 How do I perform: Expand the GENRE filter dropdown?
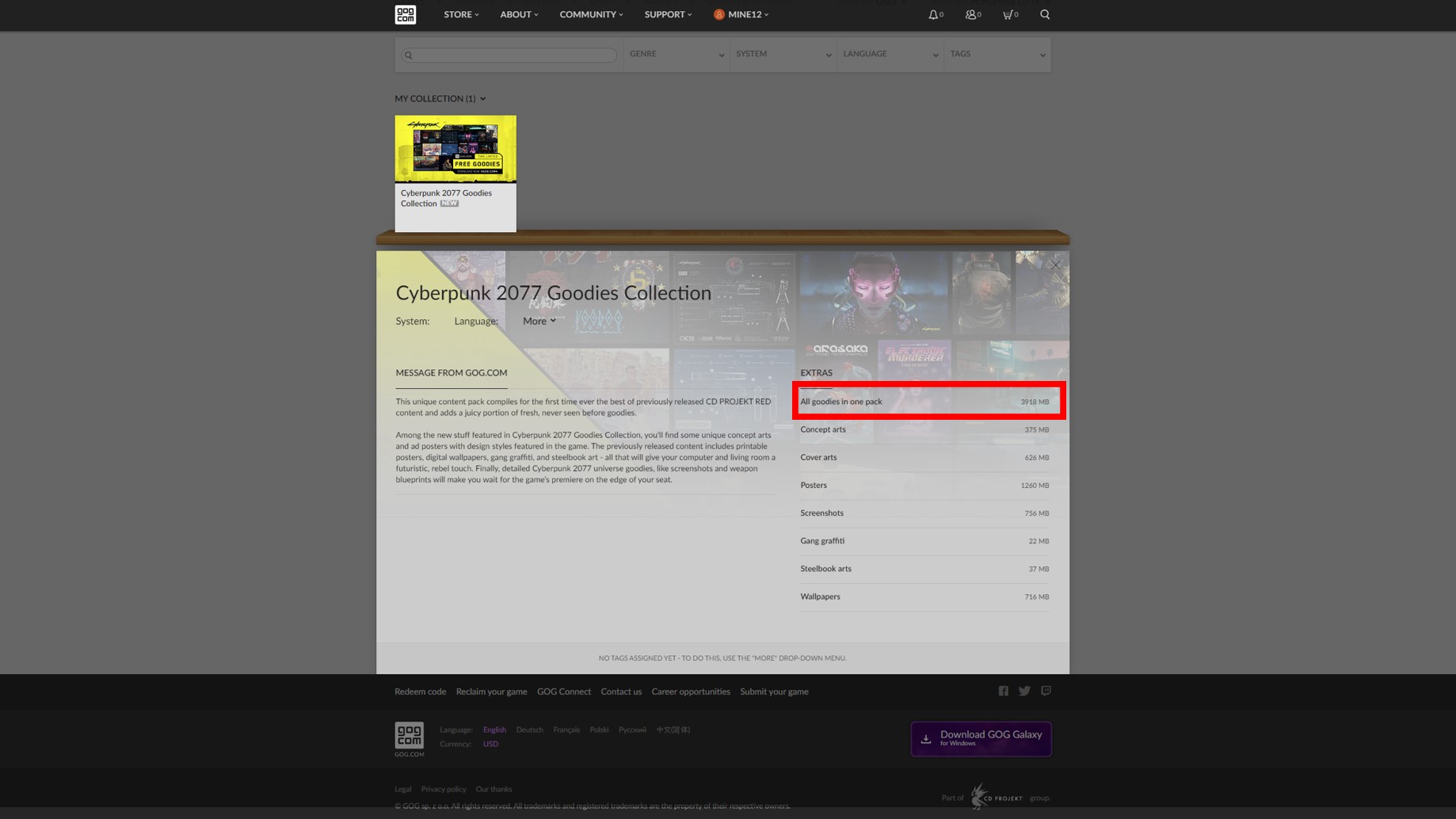677,54
